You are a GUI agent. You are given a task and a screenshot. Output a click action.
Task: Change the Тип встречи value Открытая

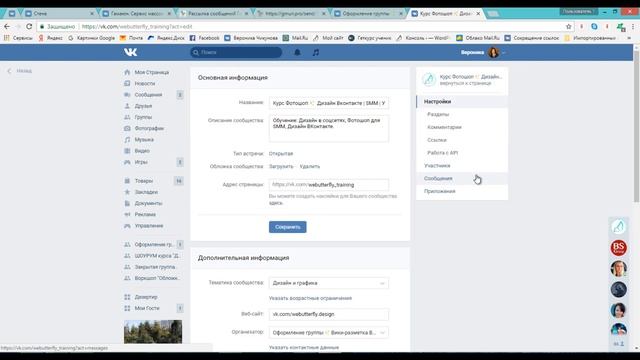(281, 153)
